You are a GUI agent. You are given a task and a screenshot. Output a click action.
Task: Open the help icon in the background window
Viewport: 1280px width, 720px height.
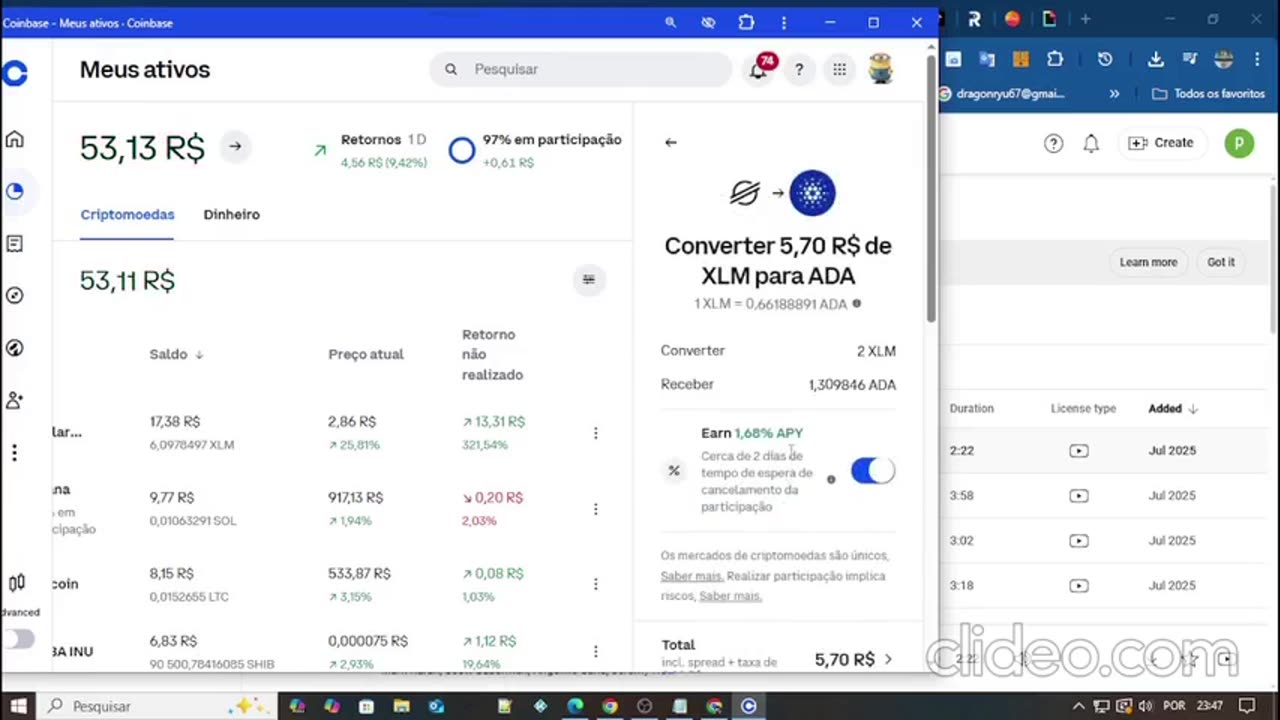1053,143
